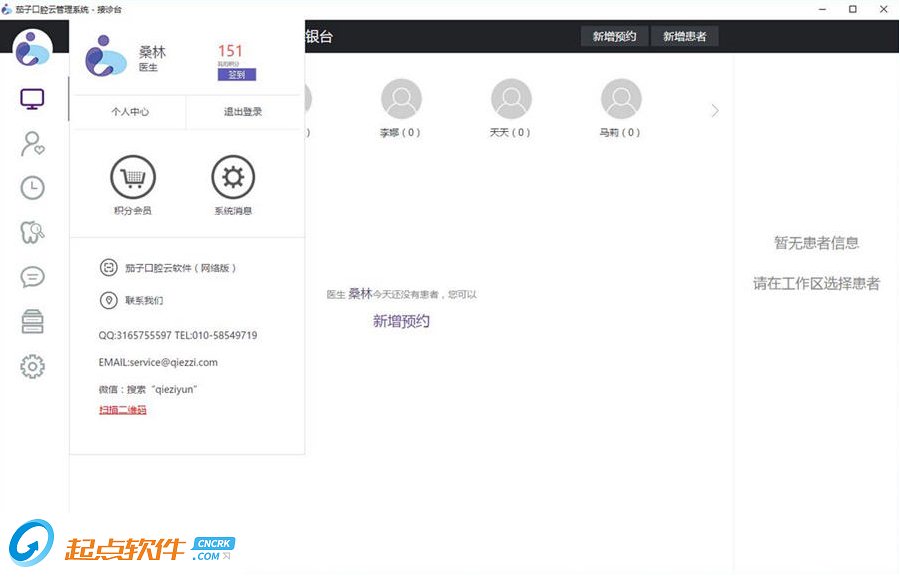Image resolution: width=900 pixels, height=580 pixels.
Task: Open the settings gear in sidebar
Action: (33, 366)
